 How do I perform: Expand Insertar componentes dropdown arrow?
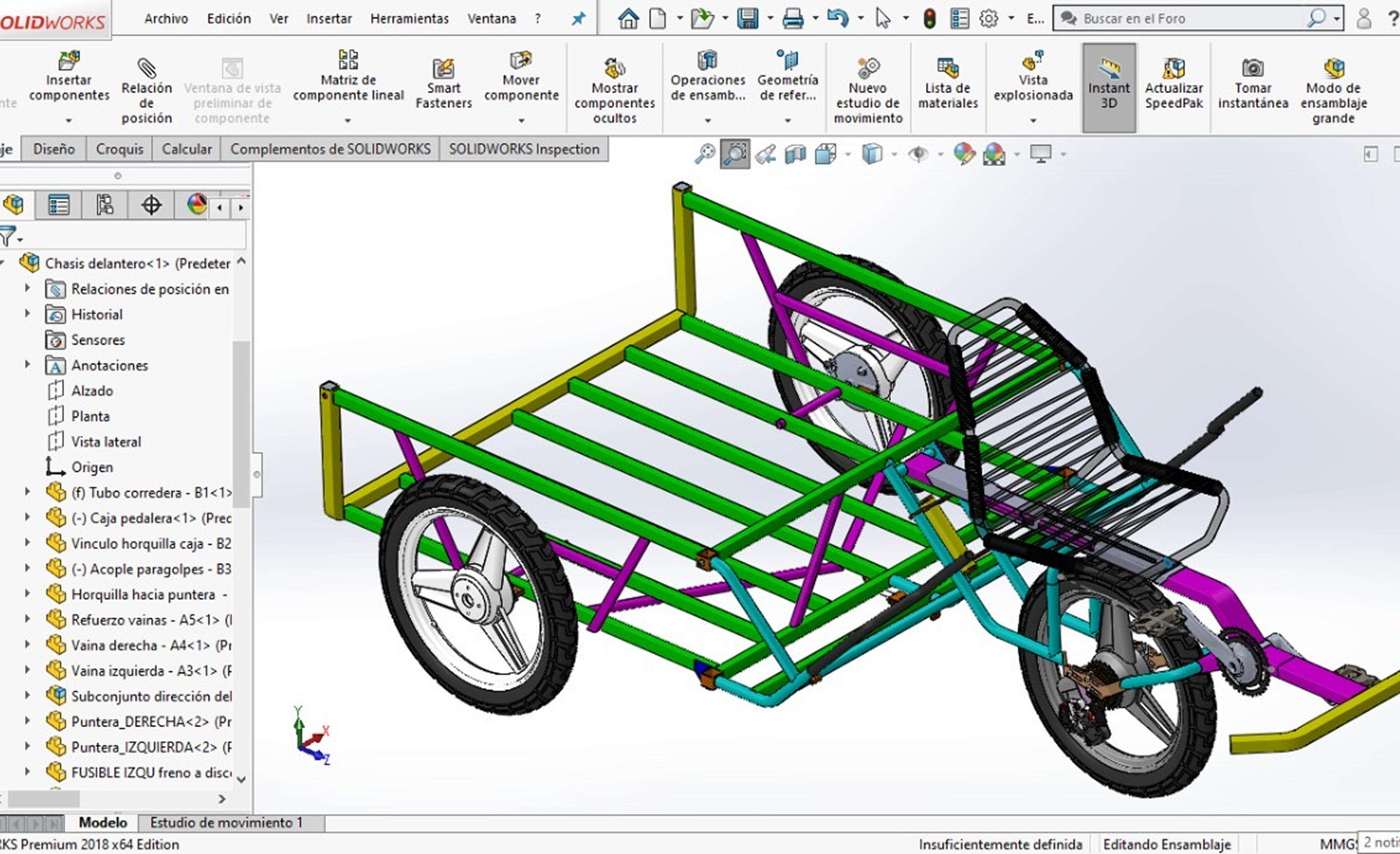pyautogui.click(x=69, y=121)
